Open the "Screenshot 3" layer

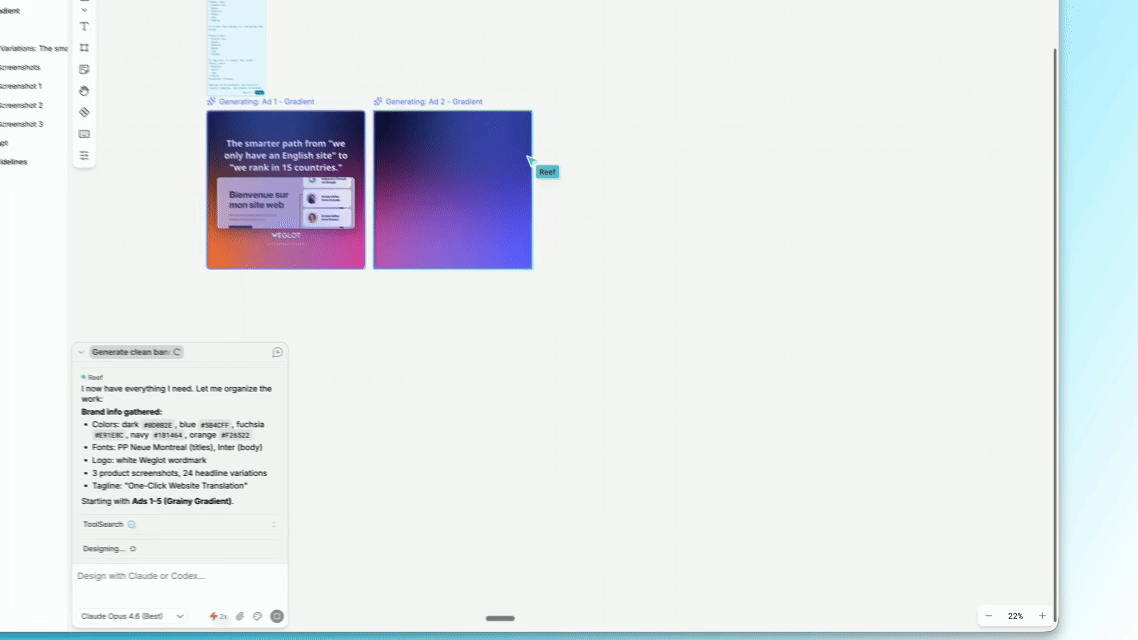tap(21, 124)
